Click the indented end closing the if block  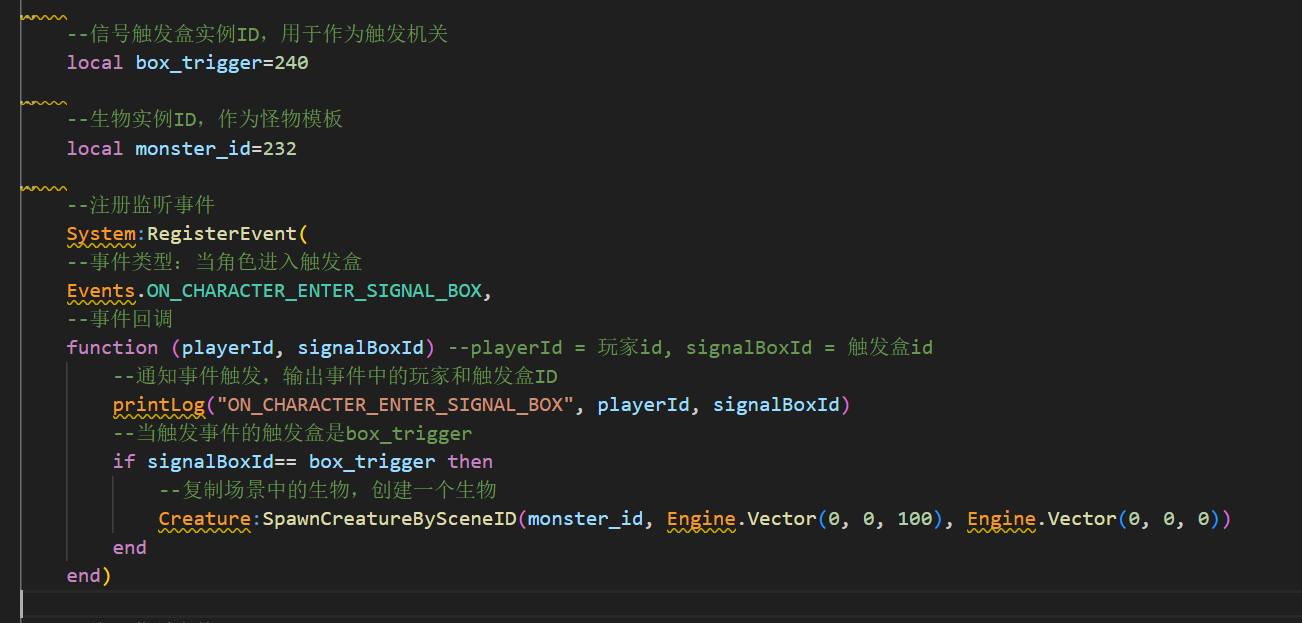click(130, 548)
